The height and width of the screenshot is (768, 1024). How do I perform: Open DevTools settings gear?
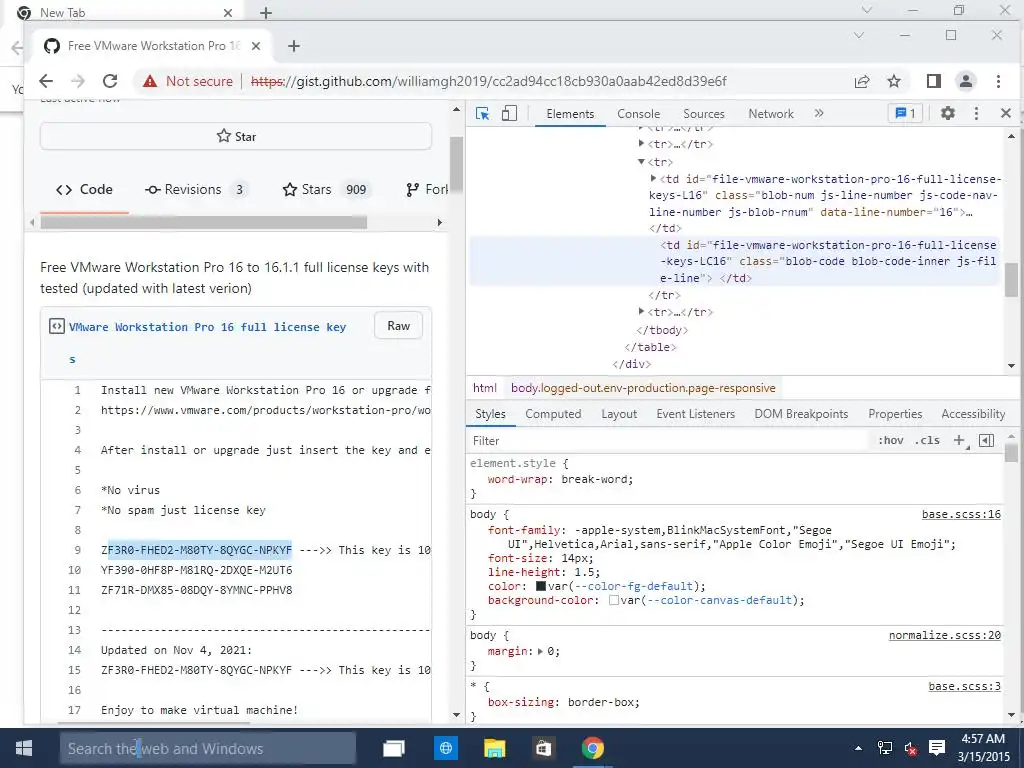tap(948, 114)
